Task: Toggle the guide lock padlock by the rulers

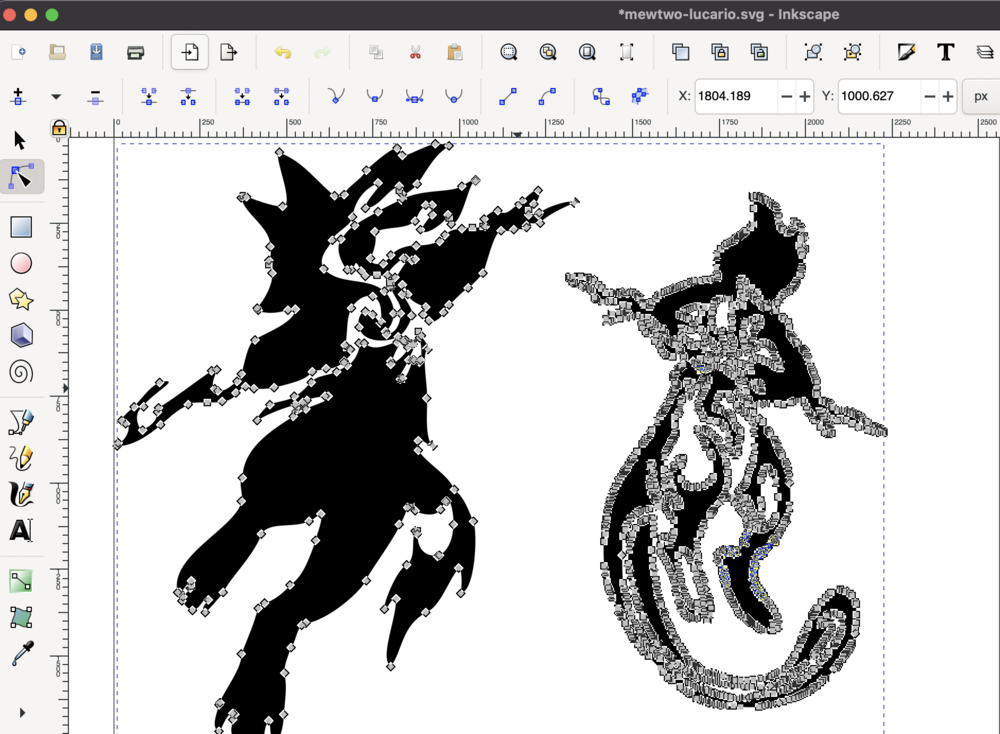Action: 59,128
